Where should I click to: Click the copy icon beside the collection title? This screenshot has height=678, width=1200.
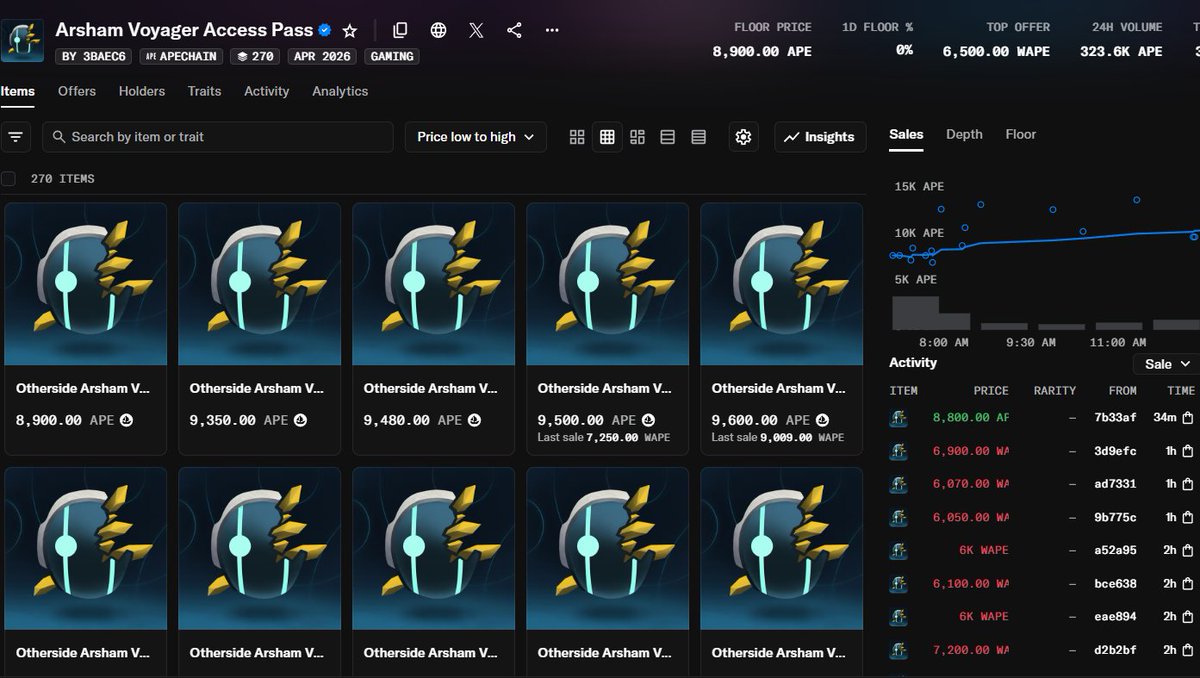tap(400, 30)
